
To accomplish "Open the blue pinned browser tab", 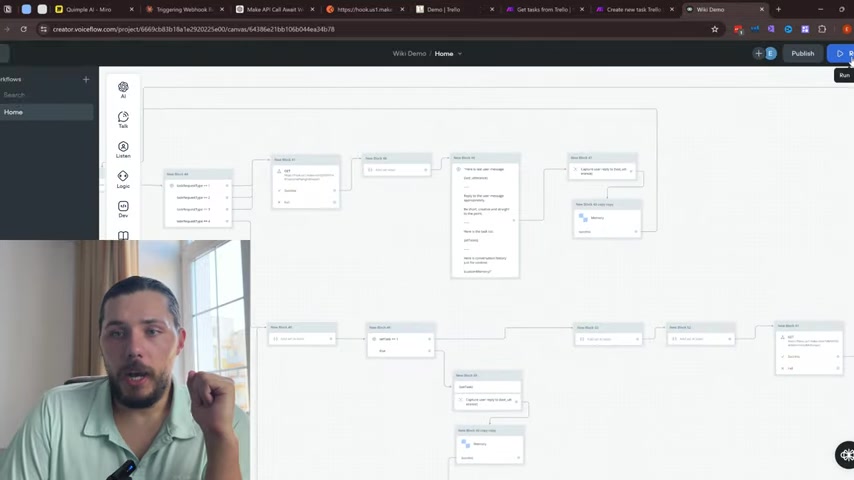I will pyautogui.click(x=26, y=9).
